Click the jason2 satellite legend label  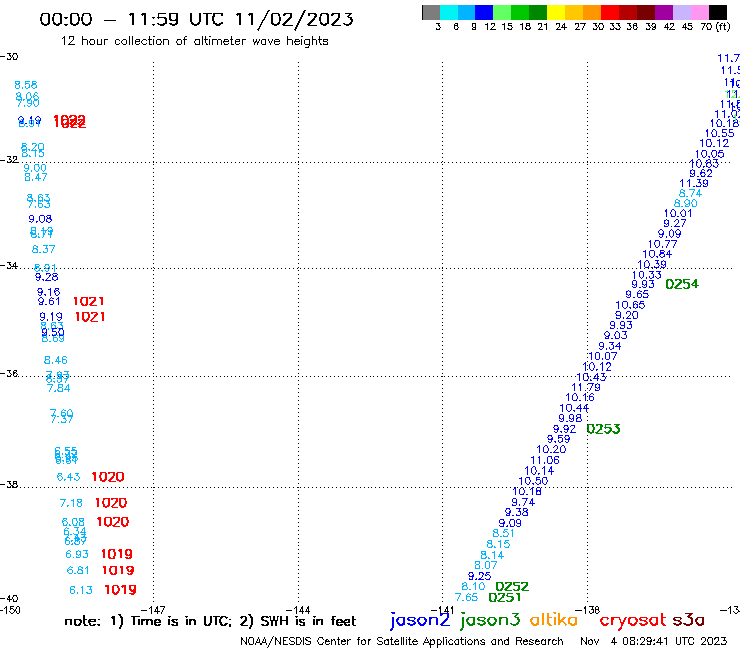(420, 620)
